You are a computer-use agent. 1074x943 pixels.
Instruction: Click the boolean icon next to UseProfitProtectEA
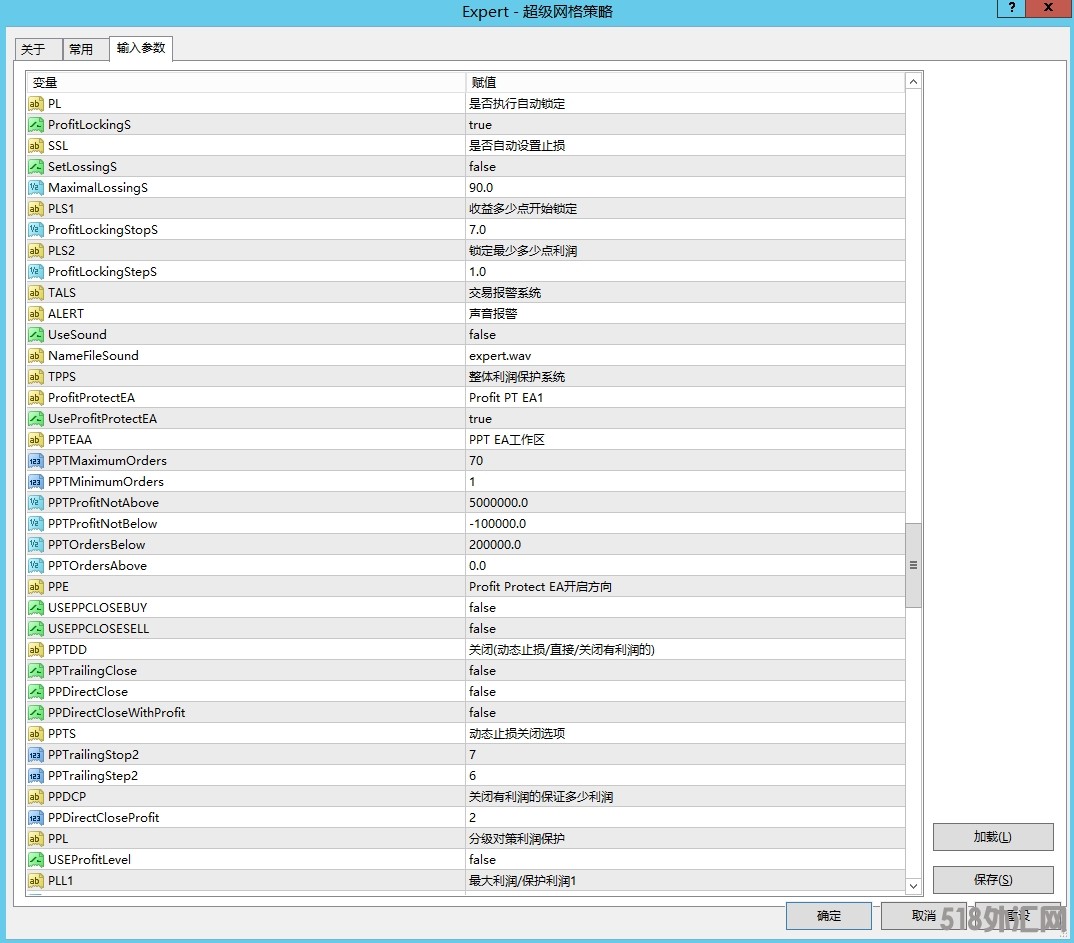coord(36,419)
